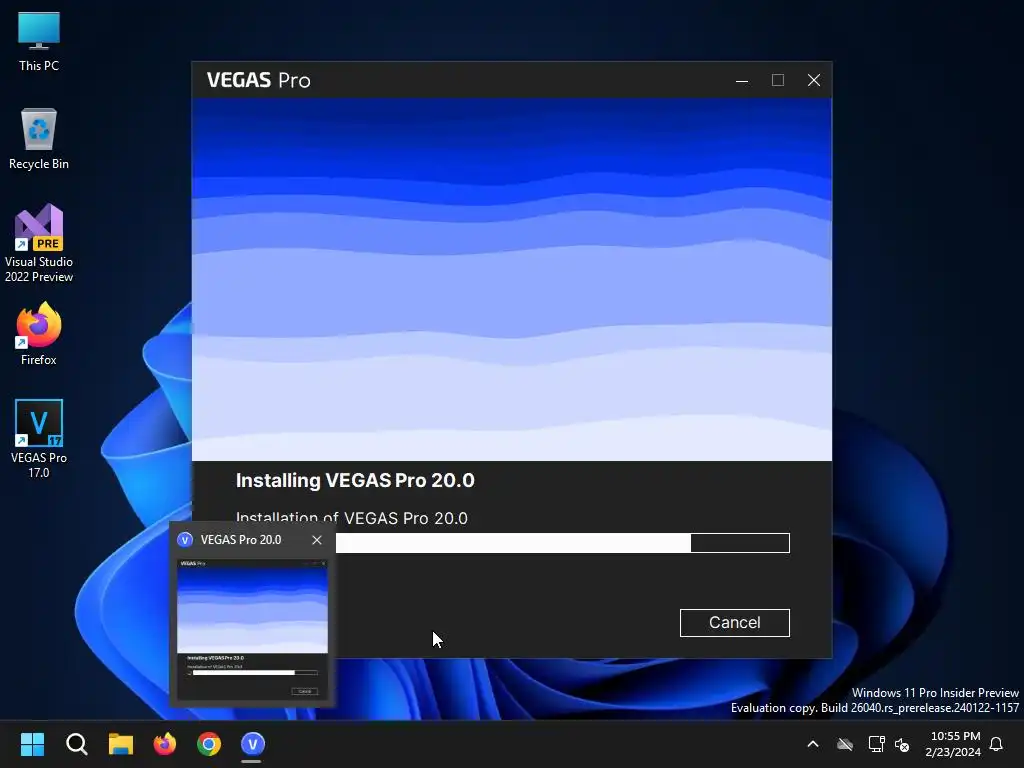The image size is (1024, 768).
Task: Open the OneDrive tray icon
Action: (845, 744)
